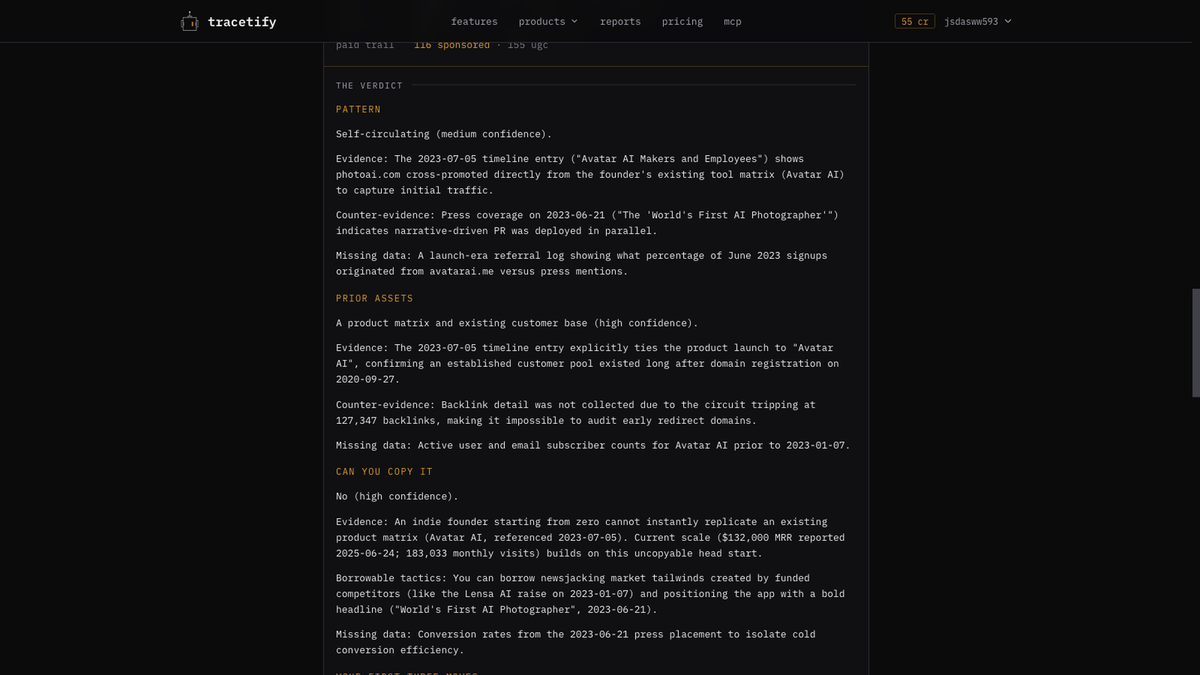This screenshot has height=675, width=1200.
Task: Open the pricing nav link
Action: pyautogui.click(x=682, y=22)
